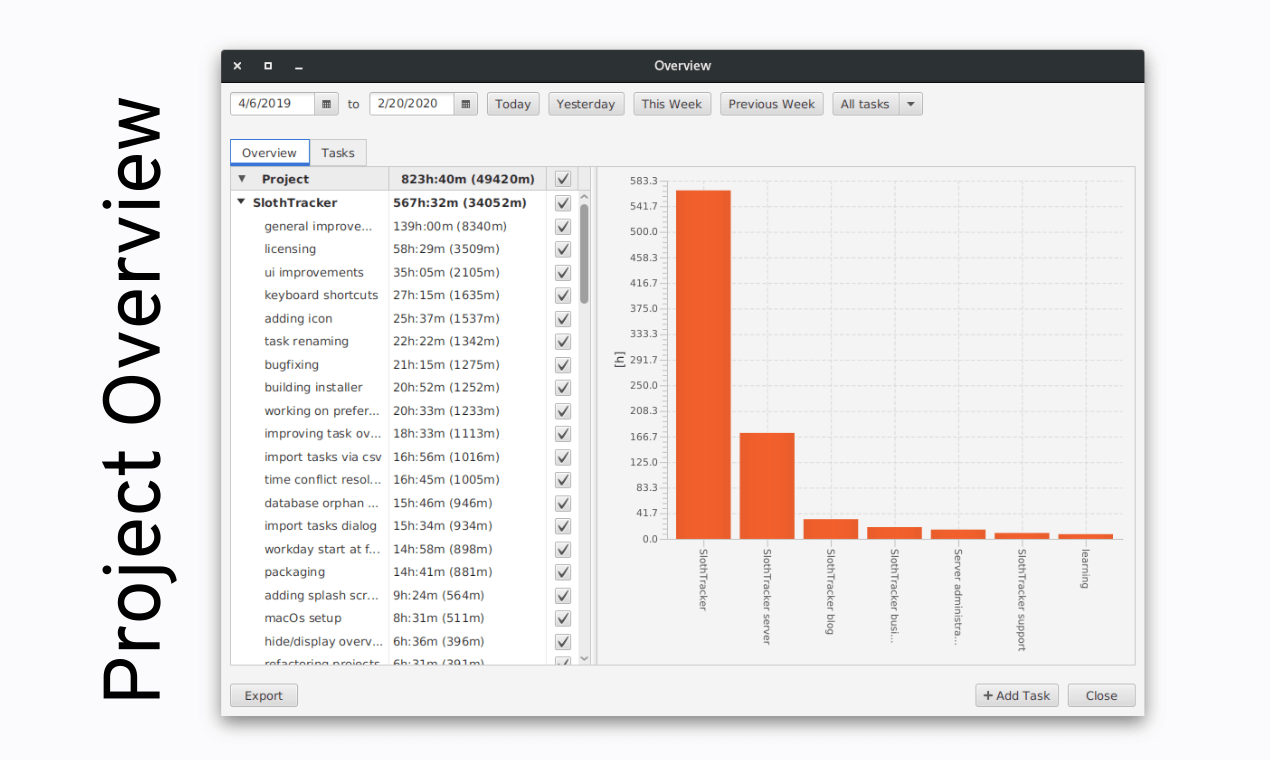Switch to the Tasks tab
Image resolution: width=1270 pixels, height=760 pixels.
[x=338, y=152]
